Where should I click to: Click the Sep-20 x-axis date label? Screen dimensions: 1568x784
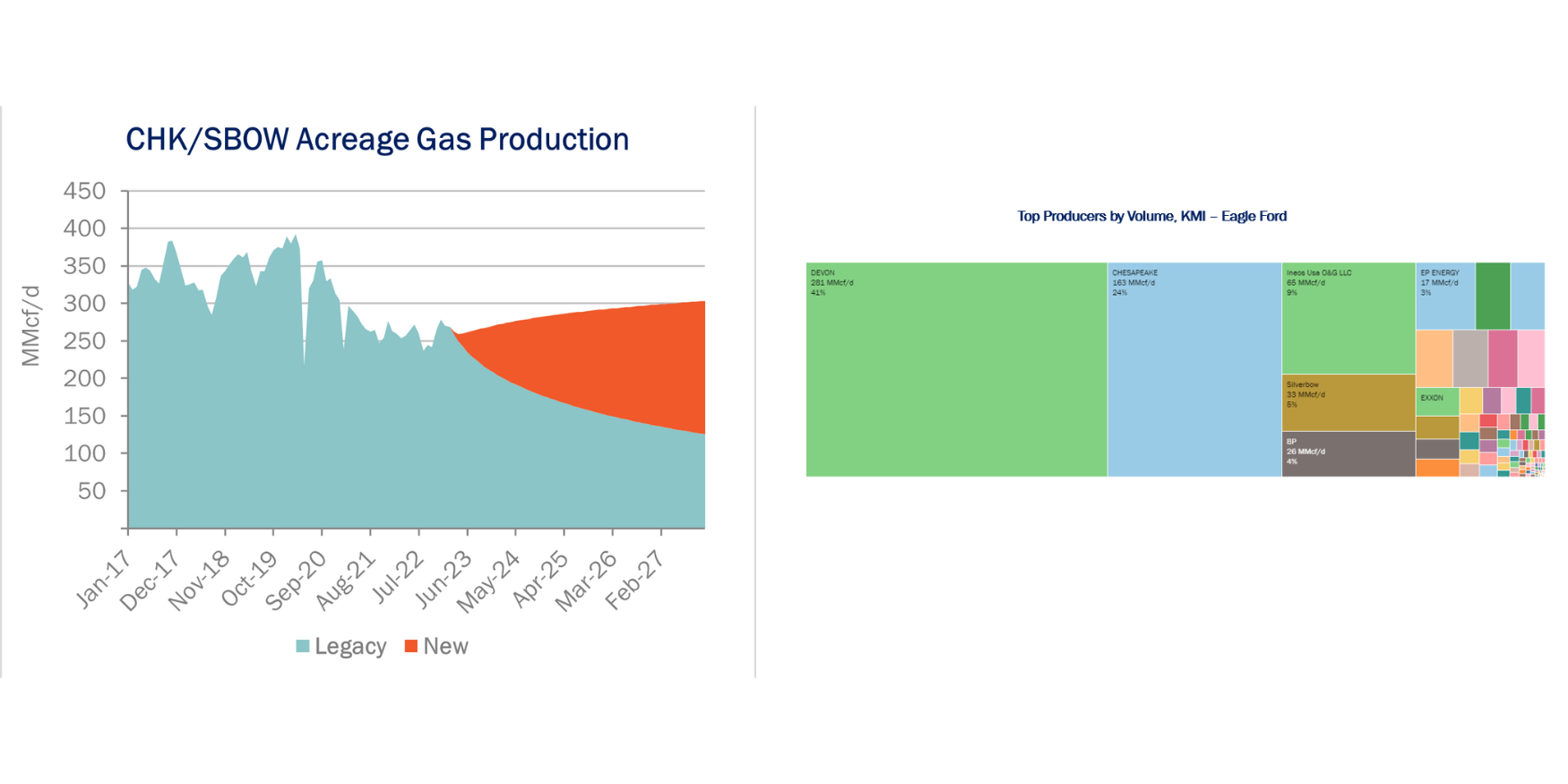tap(296, 581)
